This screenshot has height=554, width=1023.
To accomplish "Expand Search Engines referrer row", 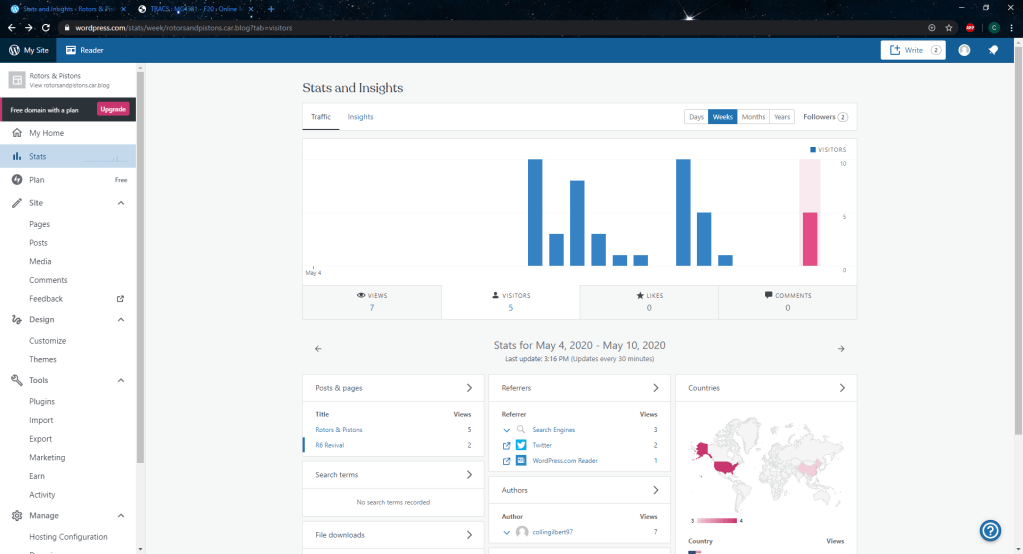I will pos(507,430).
